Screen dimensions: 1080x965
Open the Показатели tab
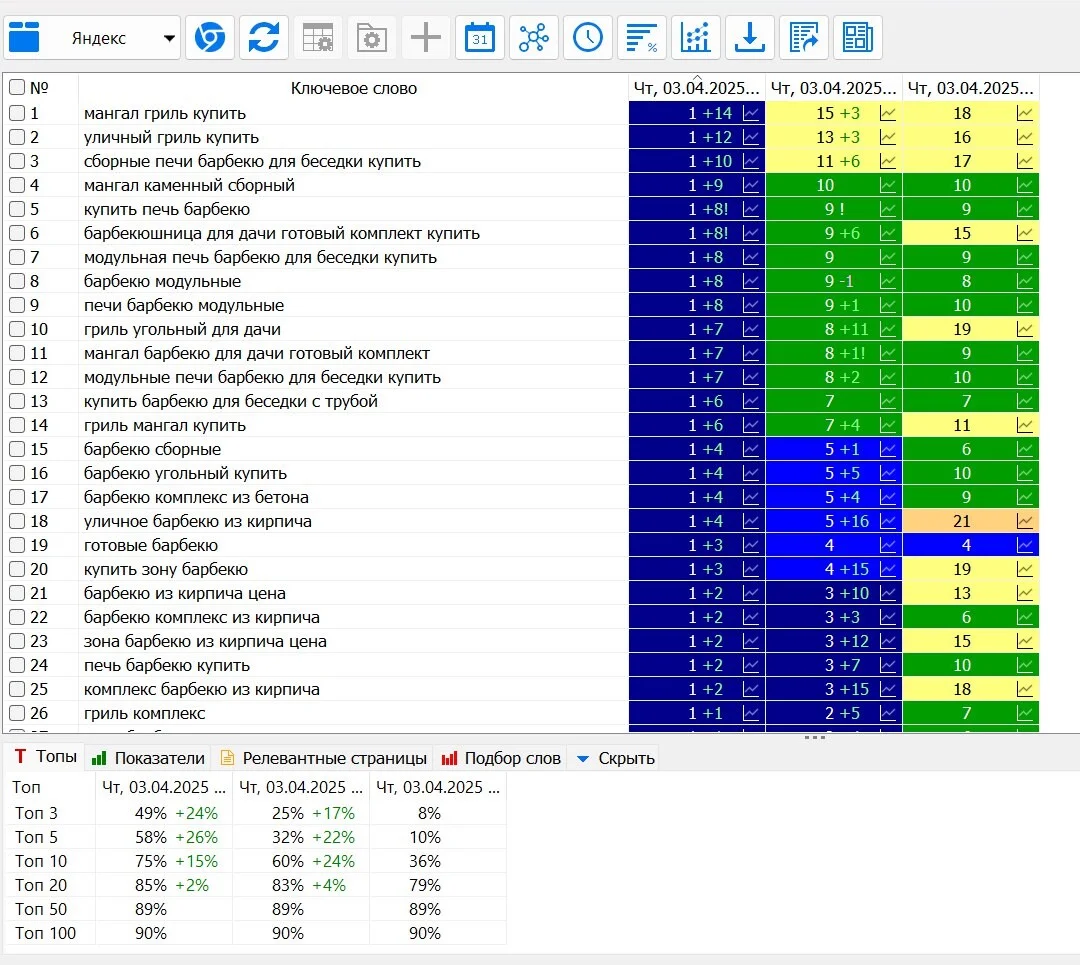148,758
